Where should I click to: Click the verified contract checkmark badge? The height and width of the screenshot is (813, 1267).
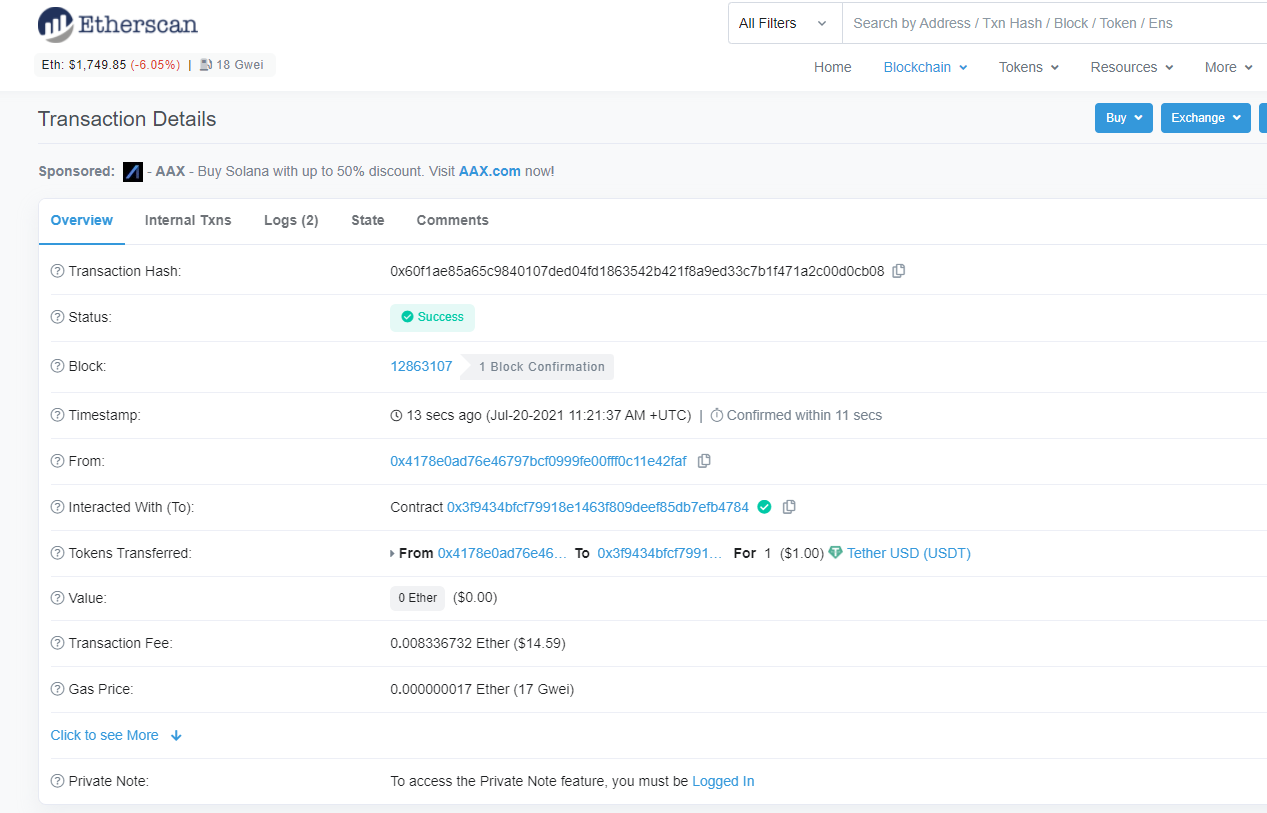(x=764, y=507)
